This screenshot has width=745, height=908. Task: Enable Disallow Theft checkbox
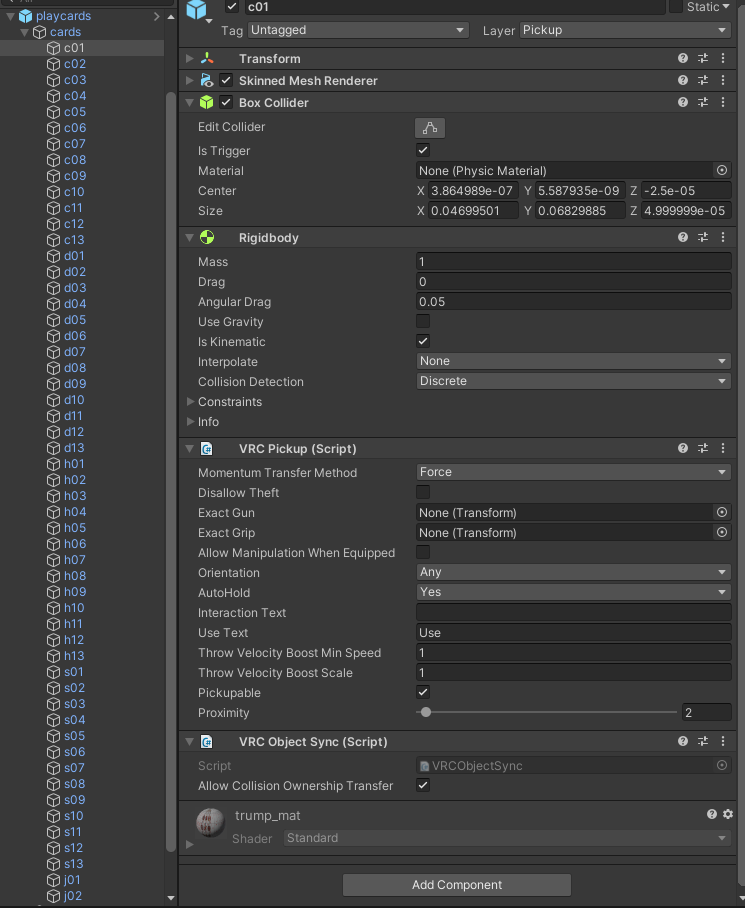tap(423, 492)
